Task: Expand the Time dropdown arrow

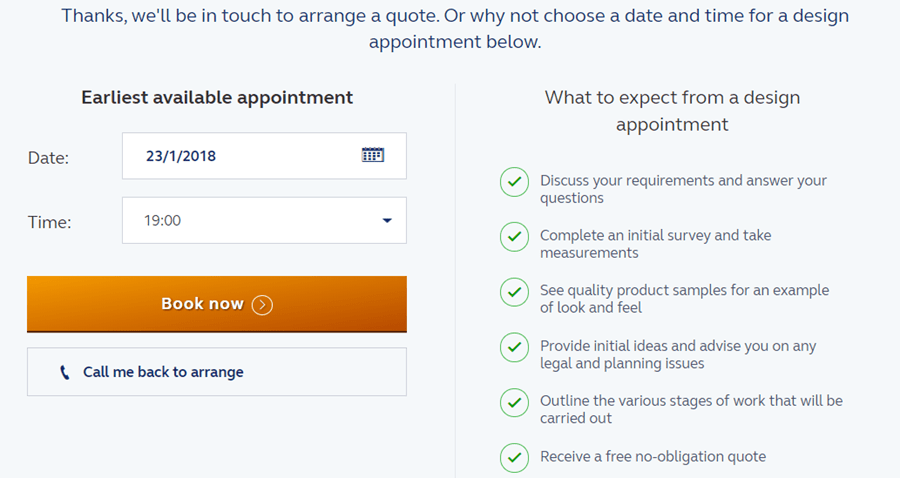Action: 387,221
